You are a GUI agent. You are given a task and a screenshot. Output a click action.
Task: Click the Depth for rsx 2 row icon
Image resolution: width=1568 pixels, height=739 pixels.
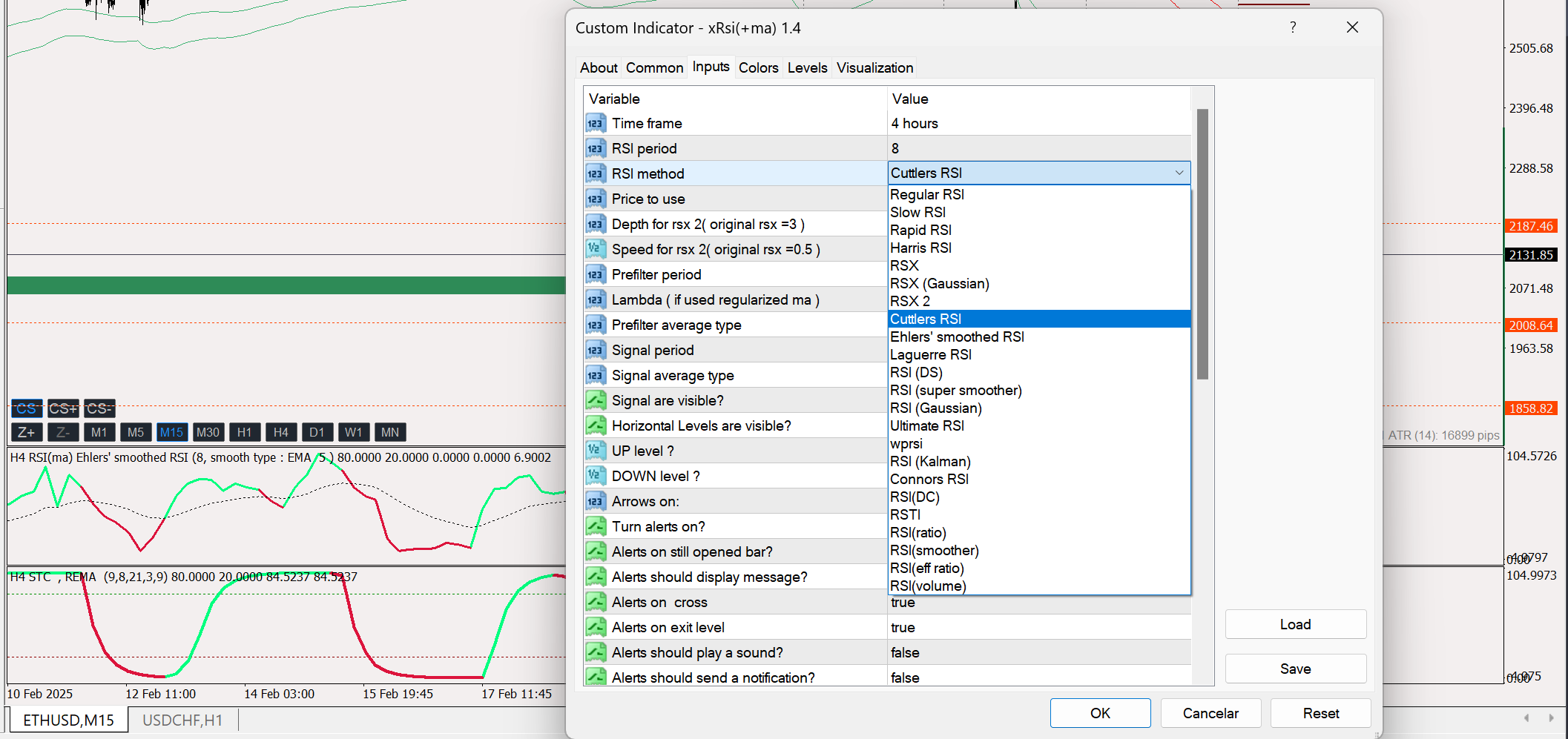596,224
